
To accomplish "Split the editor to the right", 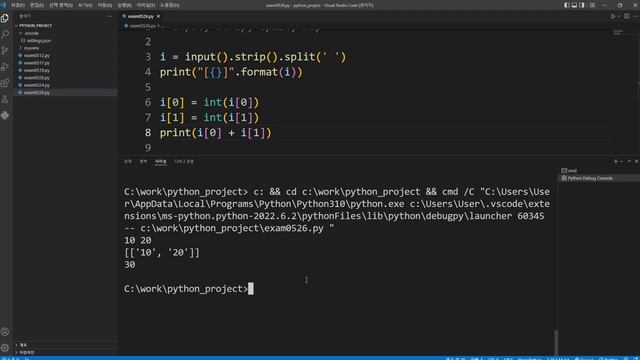I will (627, 16).
